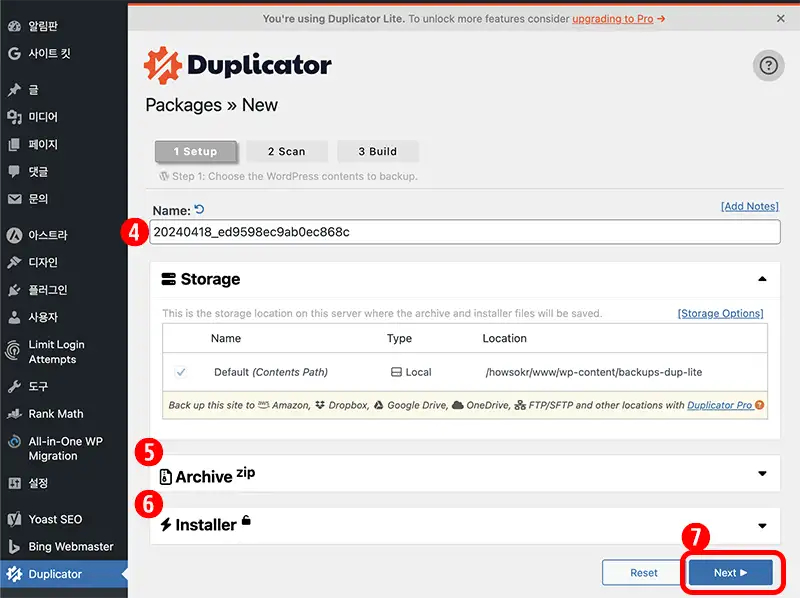
Task: Click the Packages » New heading
Action: [212, 105]
